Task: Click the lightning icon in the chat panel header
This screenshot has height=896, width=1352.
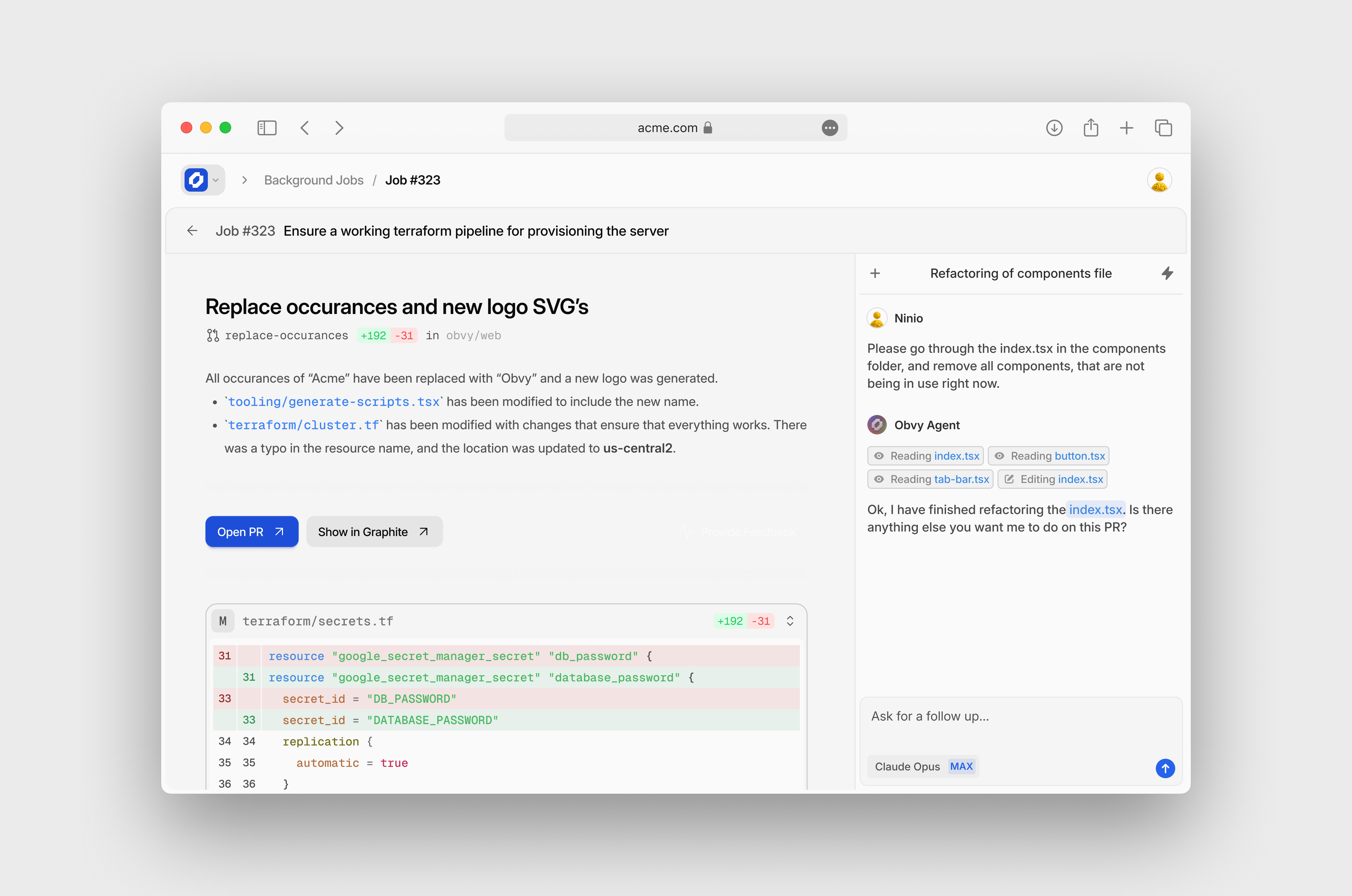Action: (1167, 273)
